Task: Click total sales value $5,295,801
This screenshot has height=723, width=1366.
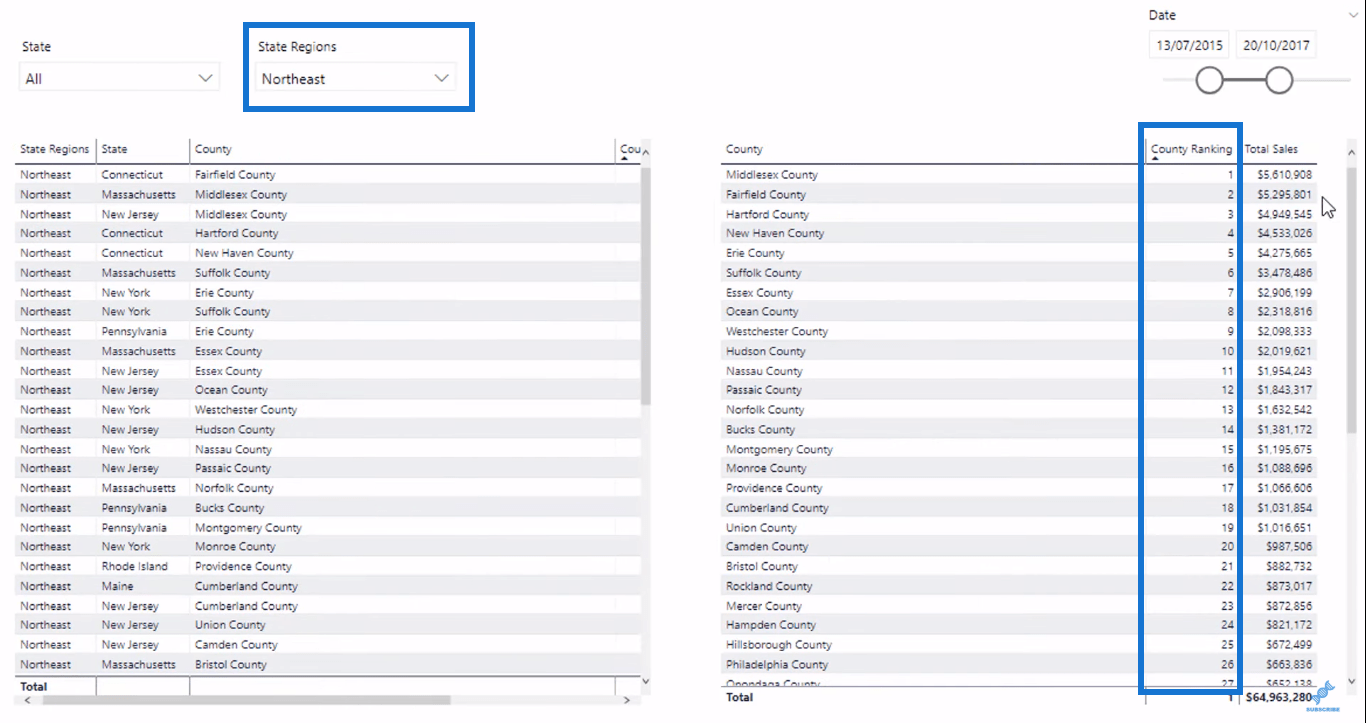Action: 1283,194
